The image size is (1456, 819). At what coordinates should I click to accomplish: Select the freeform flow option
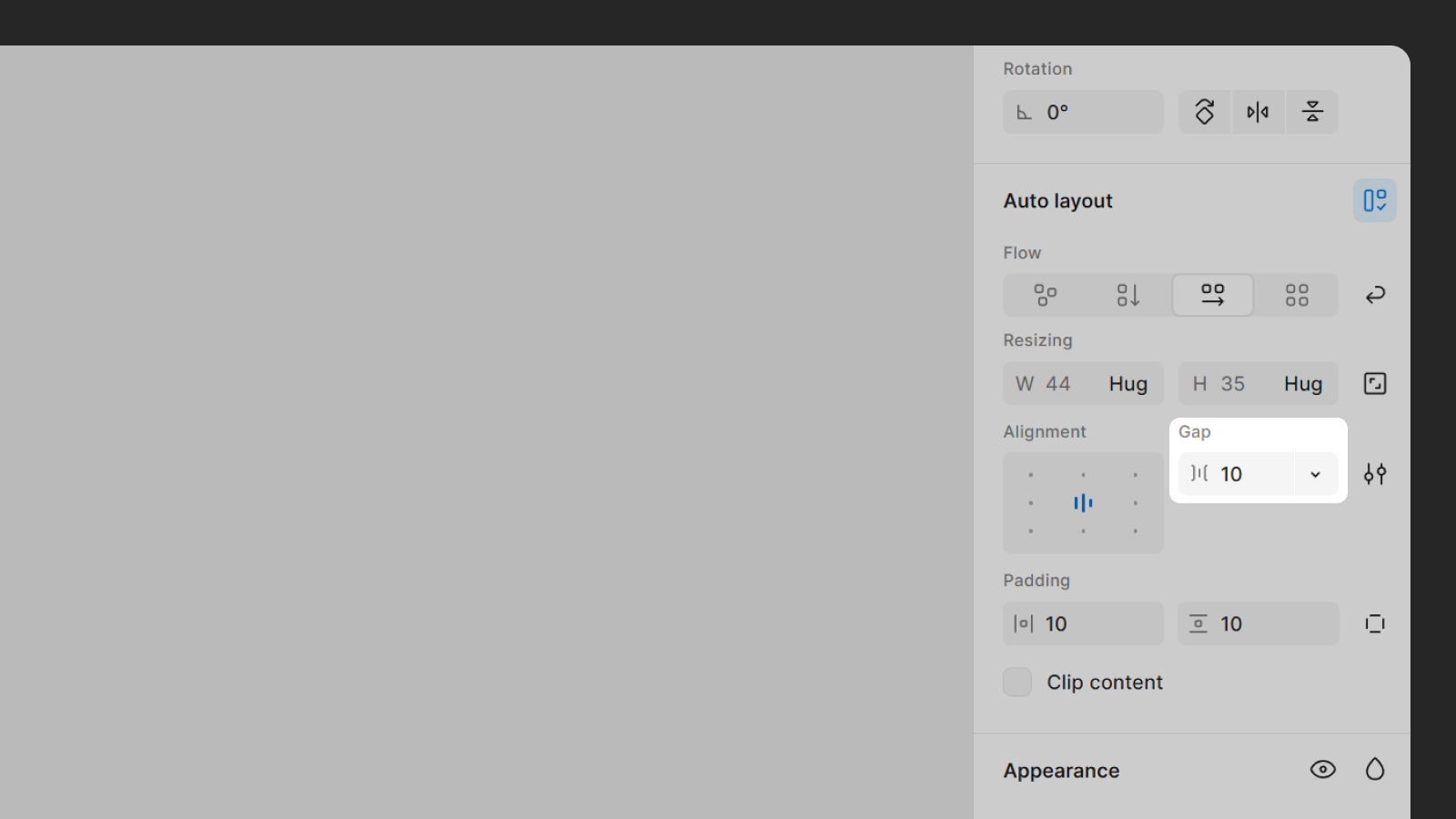[1045, 295]
